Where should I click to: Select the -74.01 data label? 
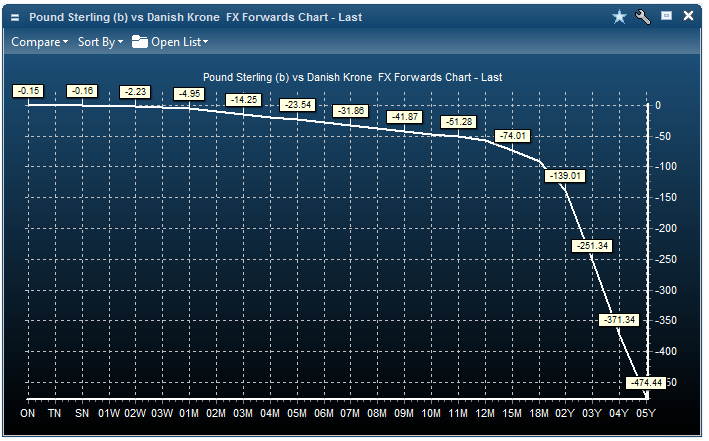click(x=514, y=135)
